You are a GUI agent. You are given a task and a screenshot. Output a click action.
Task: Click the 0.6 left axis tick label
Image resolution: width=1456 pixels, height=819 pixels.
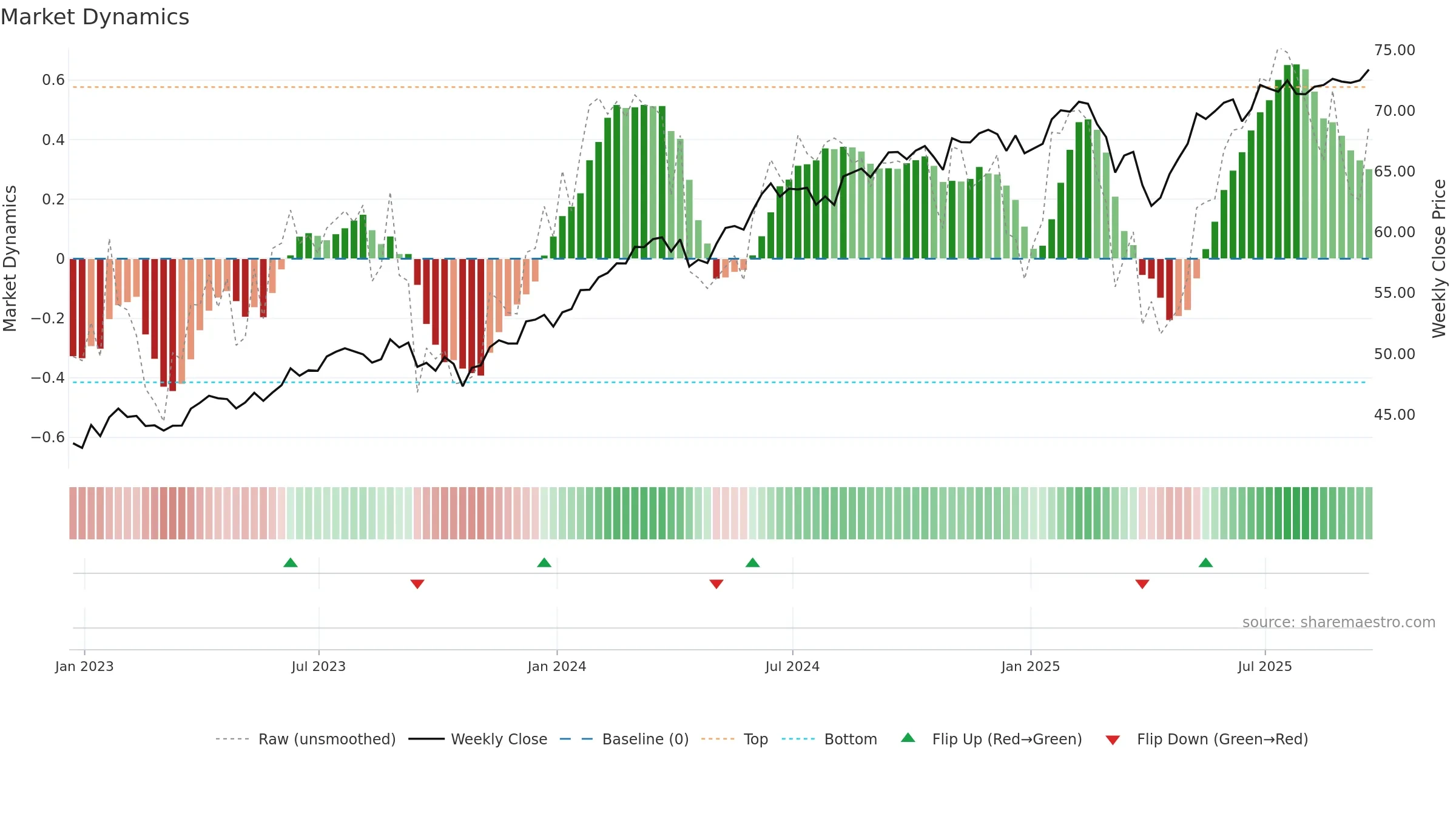pyautogui.click(x=53, y=80)
